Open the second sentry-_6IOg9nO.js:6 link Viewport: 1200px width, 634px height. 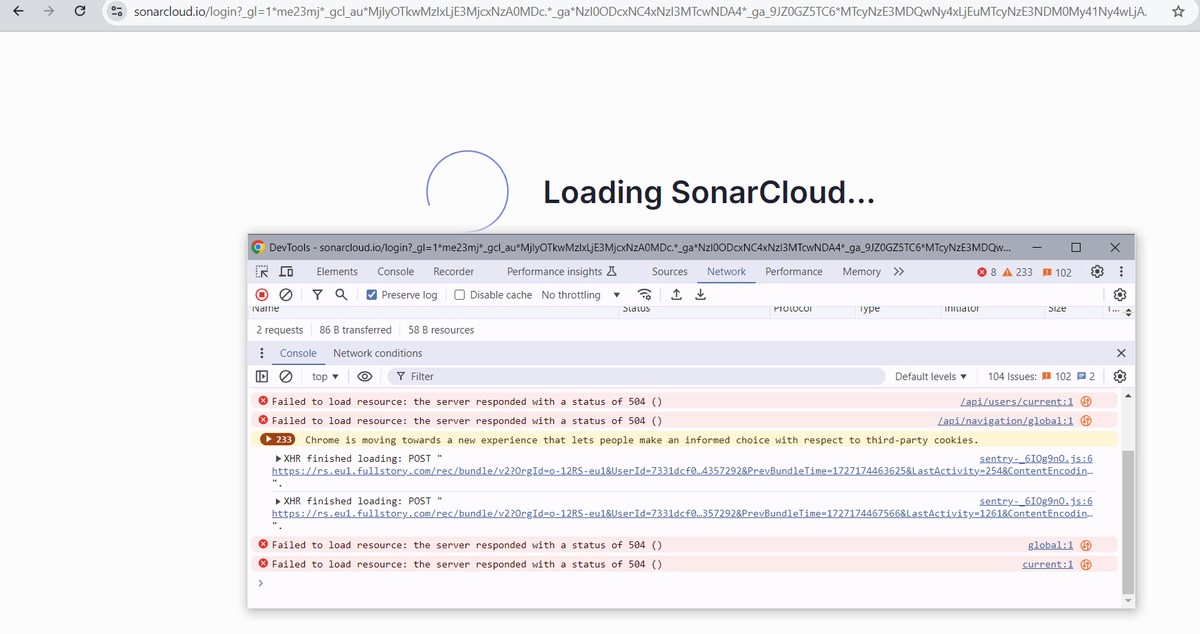tap(1036, 501)
